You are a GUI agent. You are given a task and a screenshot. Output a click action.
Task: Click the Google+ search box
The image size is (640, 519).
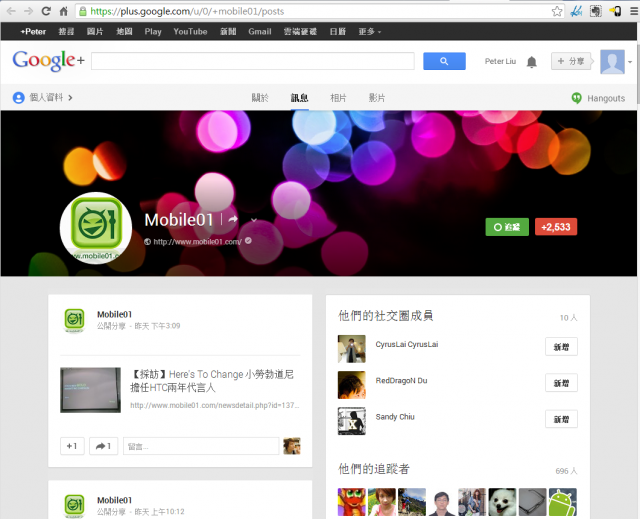[253, 61]
